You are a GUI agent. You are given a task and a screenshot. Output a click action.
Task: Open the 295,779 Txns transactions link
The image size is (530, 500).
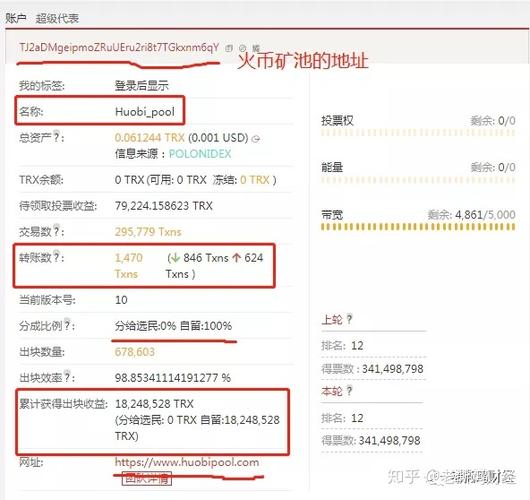148,232
